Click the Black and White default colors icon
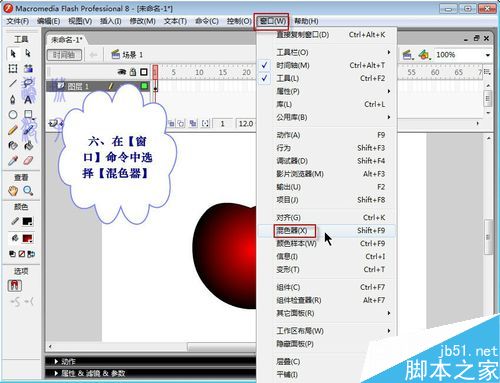 tap(12, 254)
